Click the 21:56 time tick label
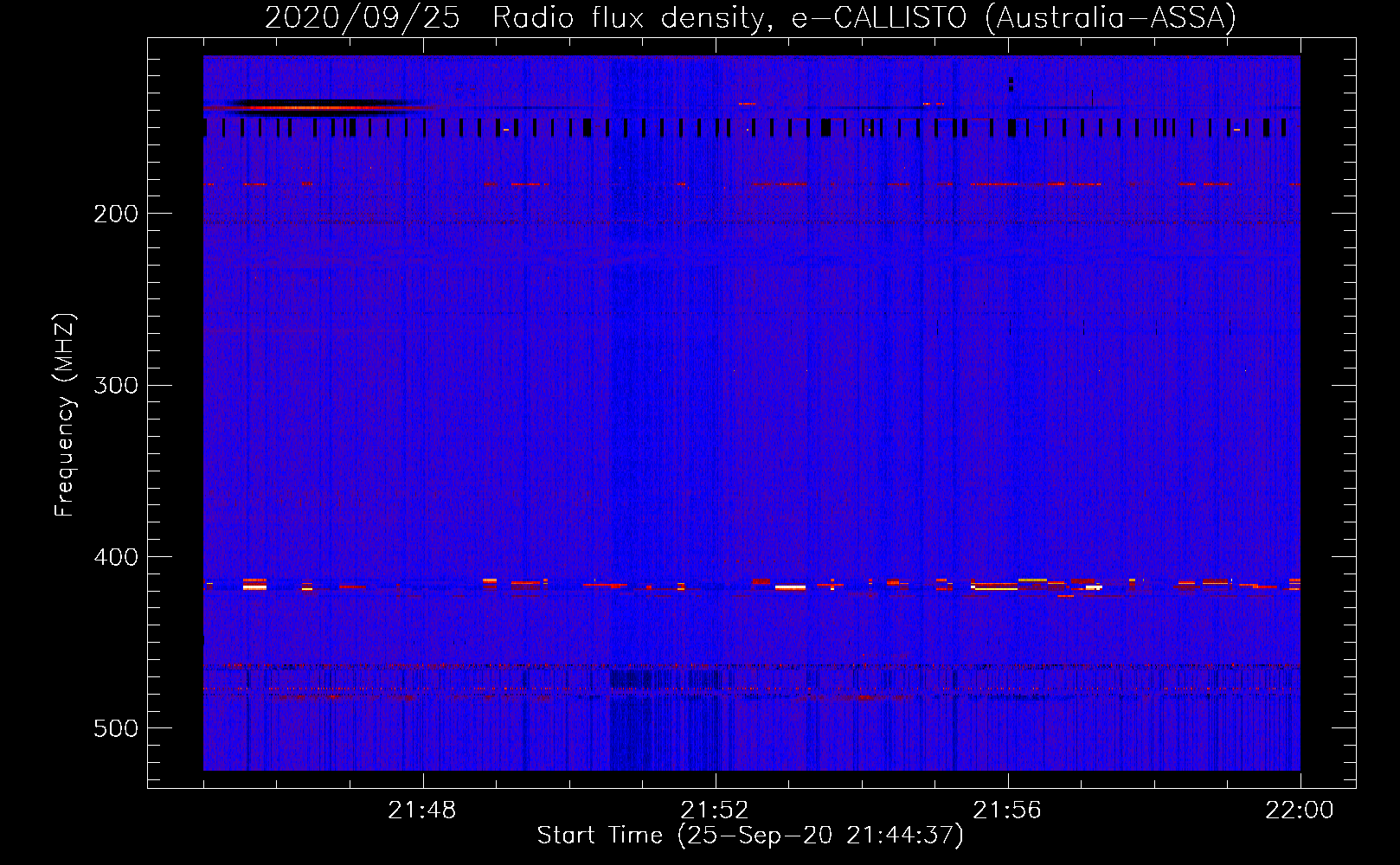The image size is (1400, 865). [1007, 811]
